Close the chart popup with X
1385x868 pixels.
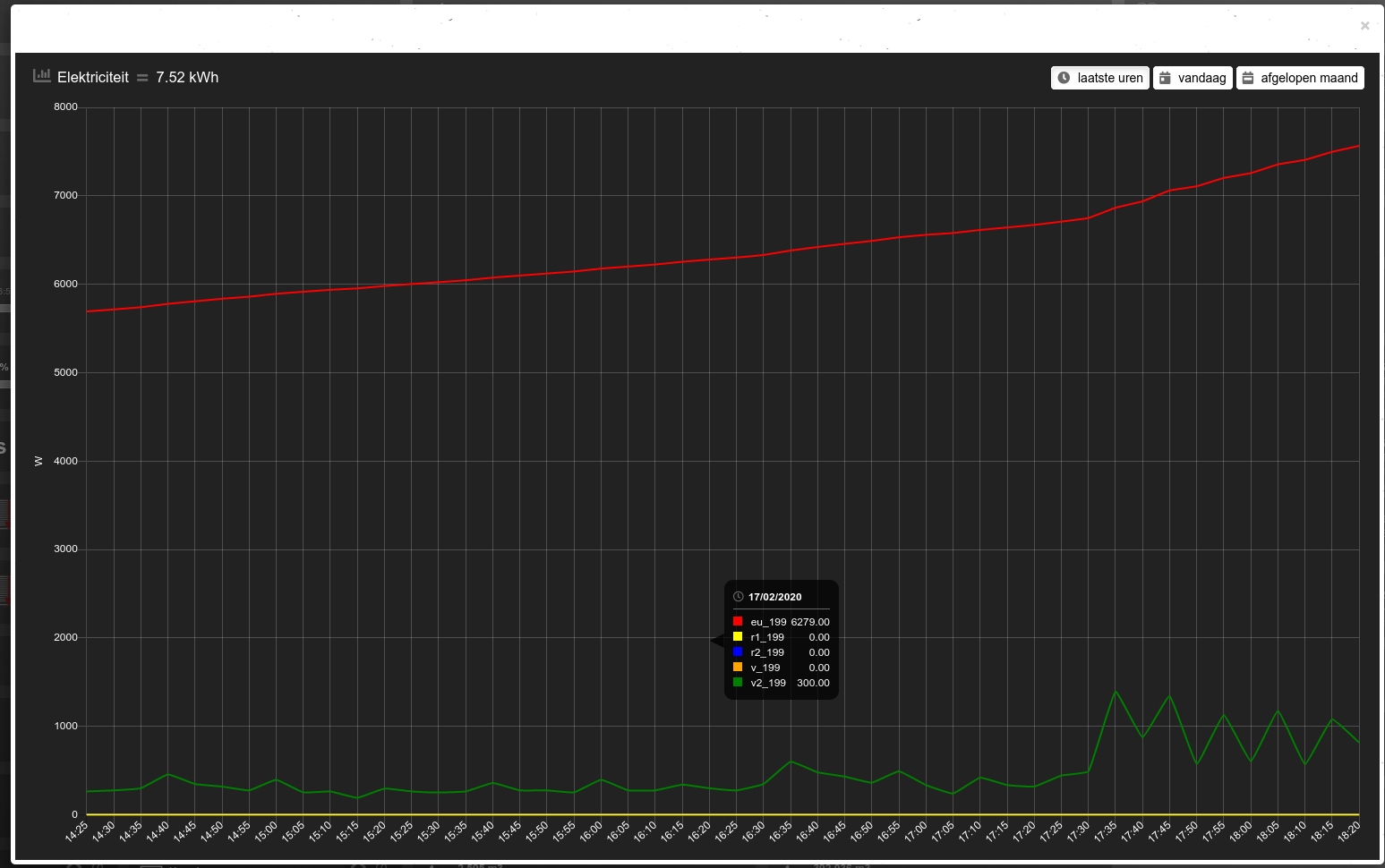[x=1364, y=26]
